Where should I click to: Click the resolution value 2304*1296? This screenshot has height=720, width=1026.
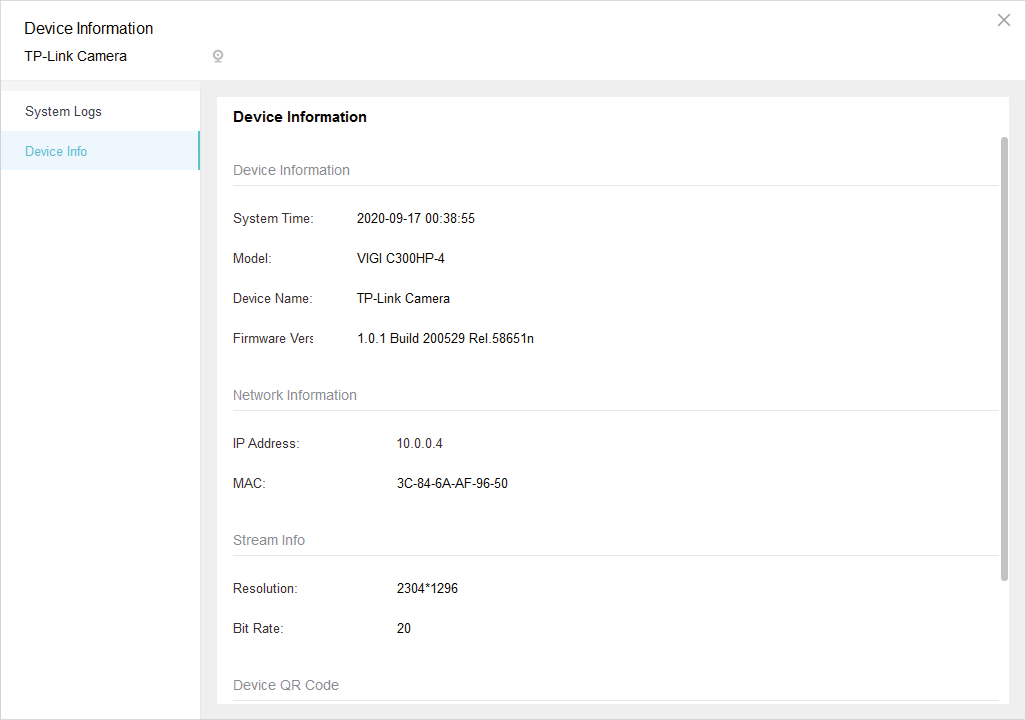click(427, 588)
